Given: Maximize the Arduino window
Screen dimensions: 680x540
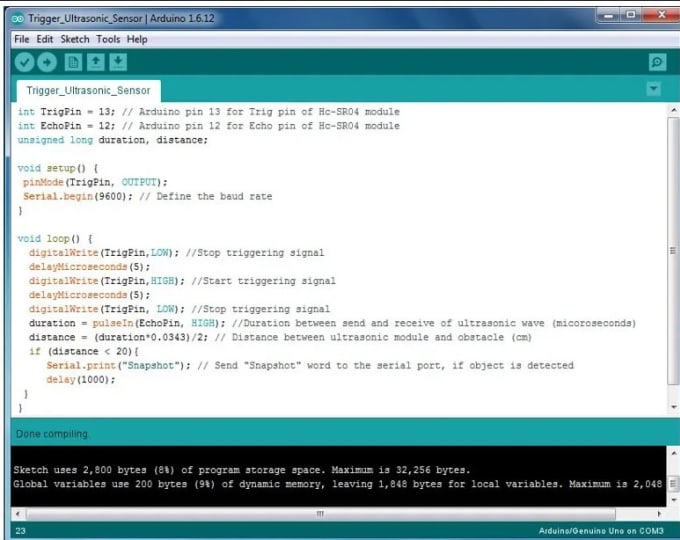Looking at the screenshot, I should 631,16.
